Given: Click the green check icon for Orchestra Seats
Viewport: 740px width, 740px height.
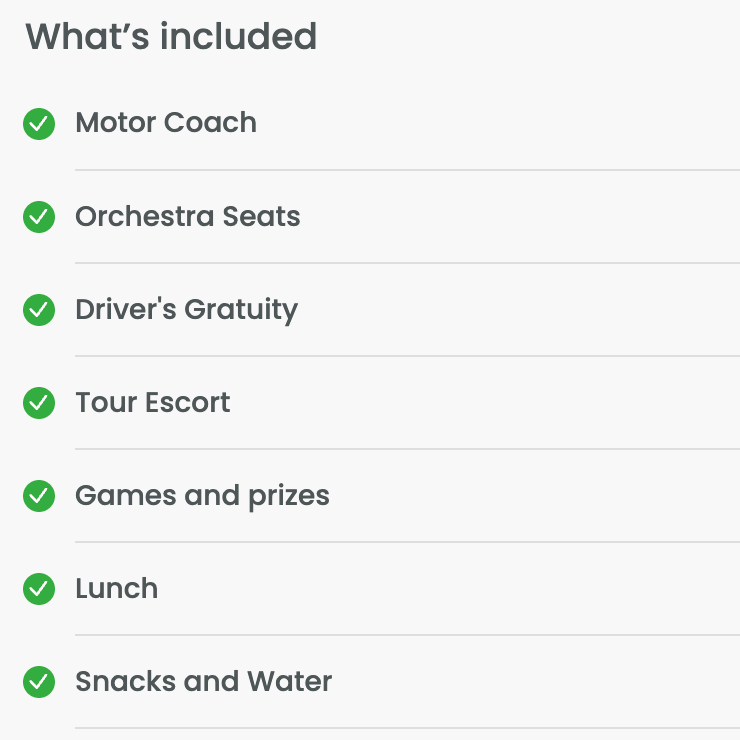Looking at the screenshot, I should tap(39, 217).
